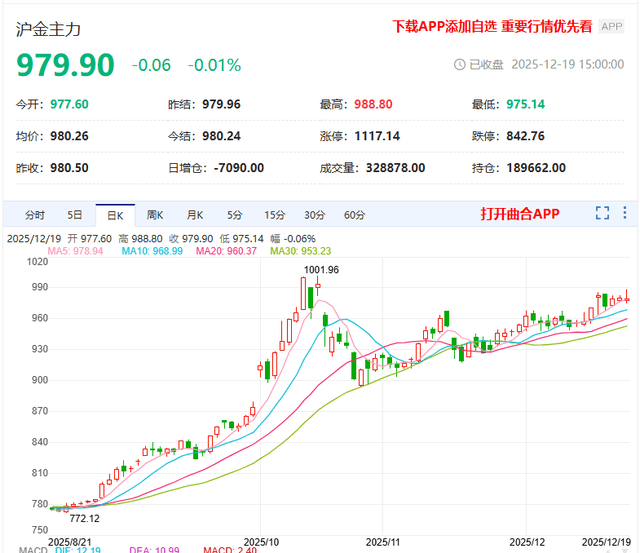This screenshot has height=553, width=640.
Task: Click the MACD: 2.40 indicator label
Action: click(230, 550)
